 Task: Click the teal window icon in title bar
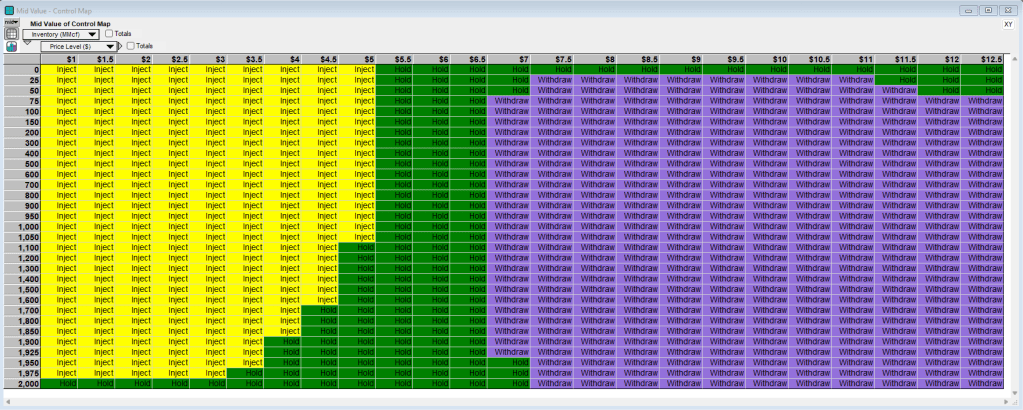(9, 9)
